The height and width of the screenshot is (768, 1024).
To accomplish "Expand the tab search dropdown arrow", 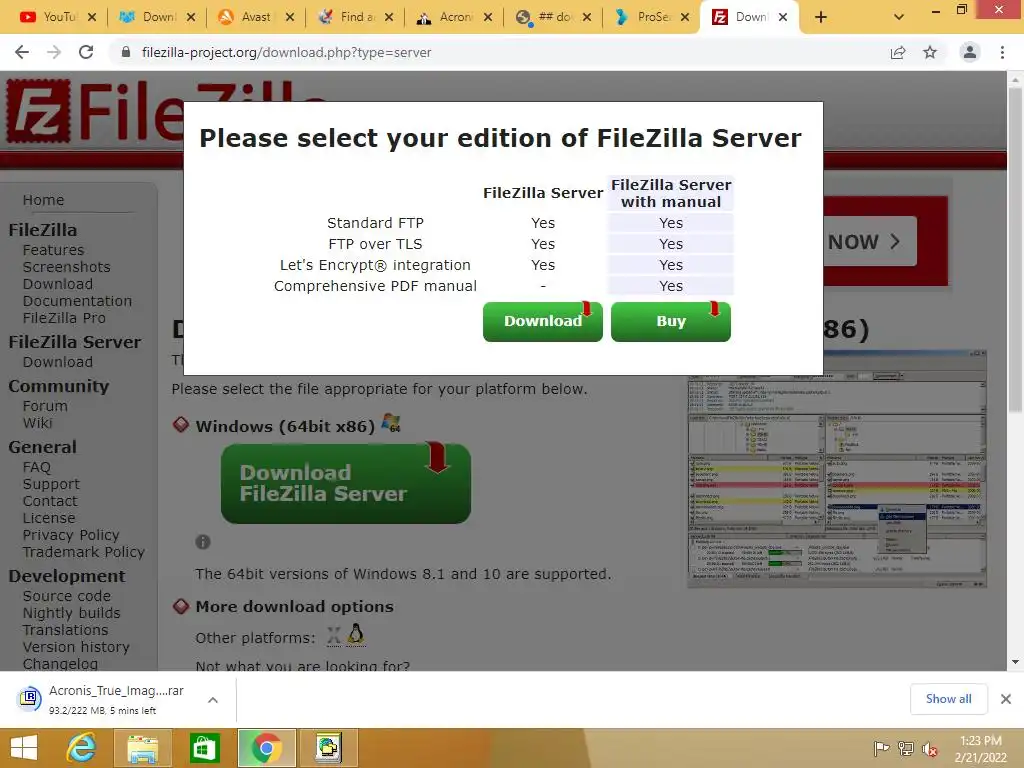I will [899, 18].
